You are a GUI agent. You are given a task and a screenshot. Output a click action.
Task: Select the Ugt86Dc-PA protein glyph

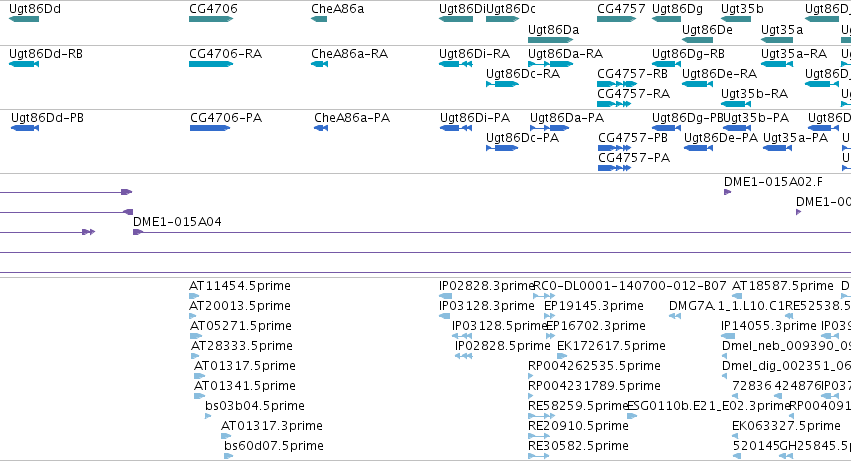click(502, 148)
